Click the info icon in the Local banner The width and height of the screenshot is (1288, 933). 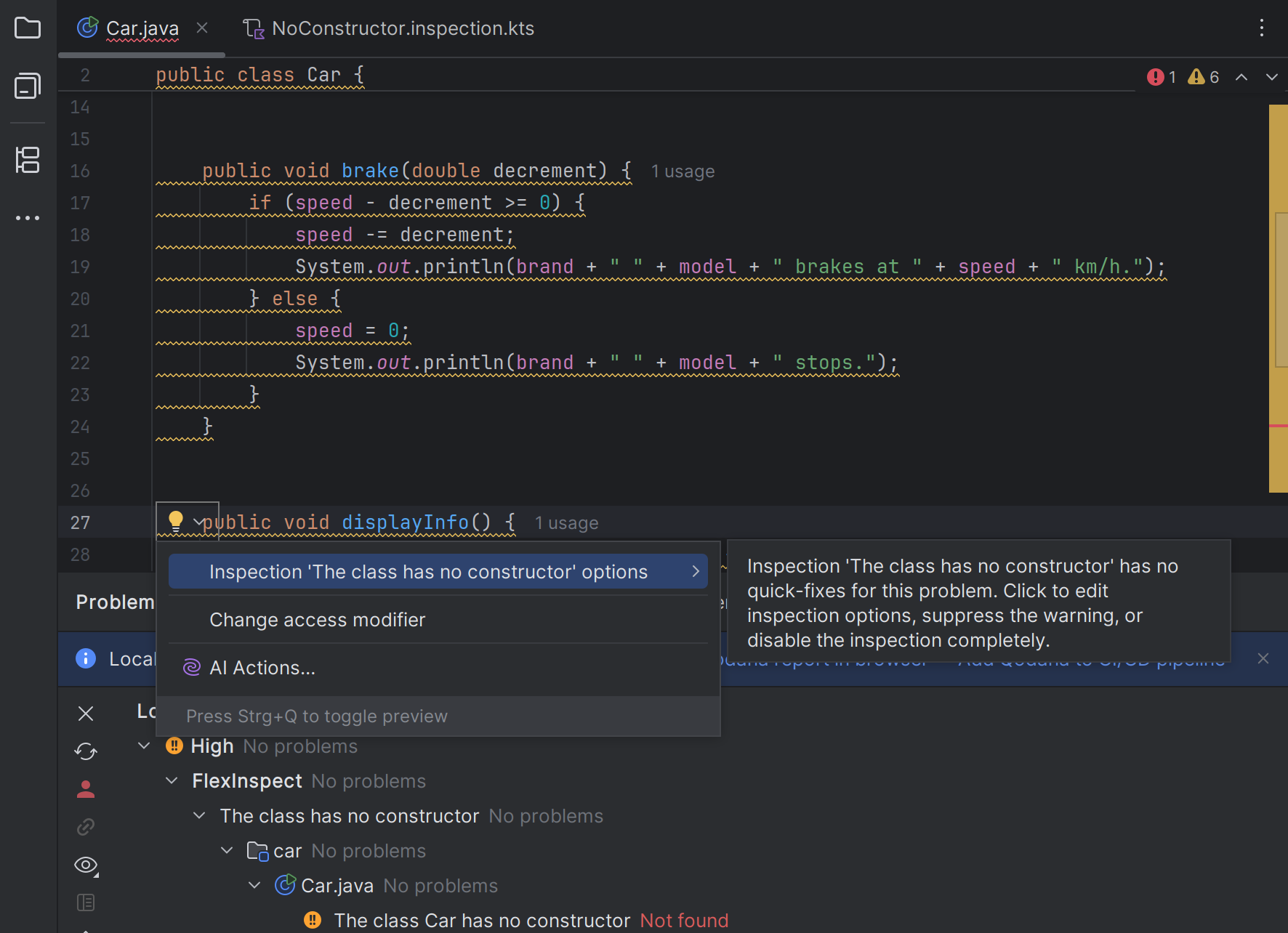point(86,658)
